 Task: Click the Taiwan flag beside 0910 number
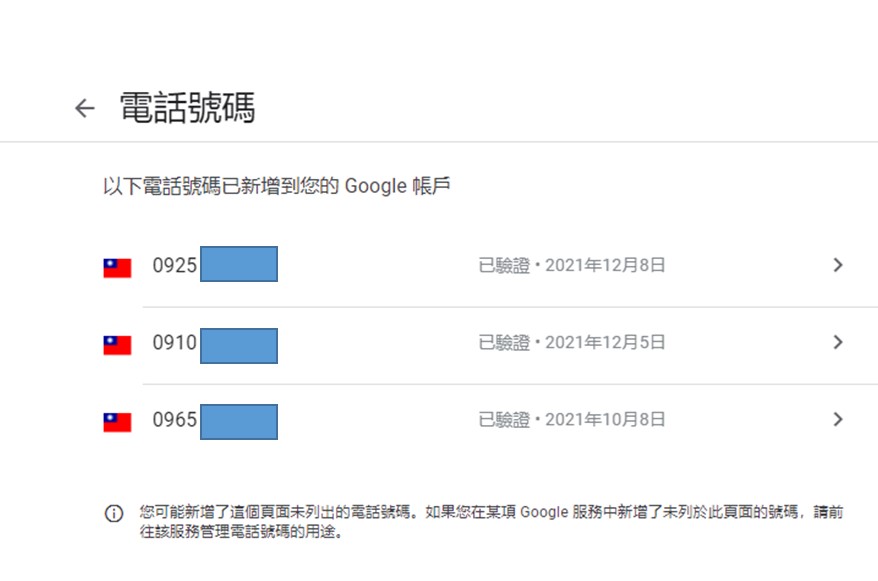pyautogui.click(x=117, y=345)
